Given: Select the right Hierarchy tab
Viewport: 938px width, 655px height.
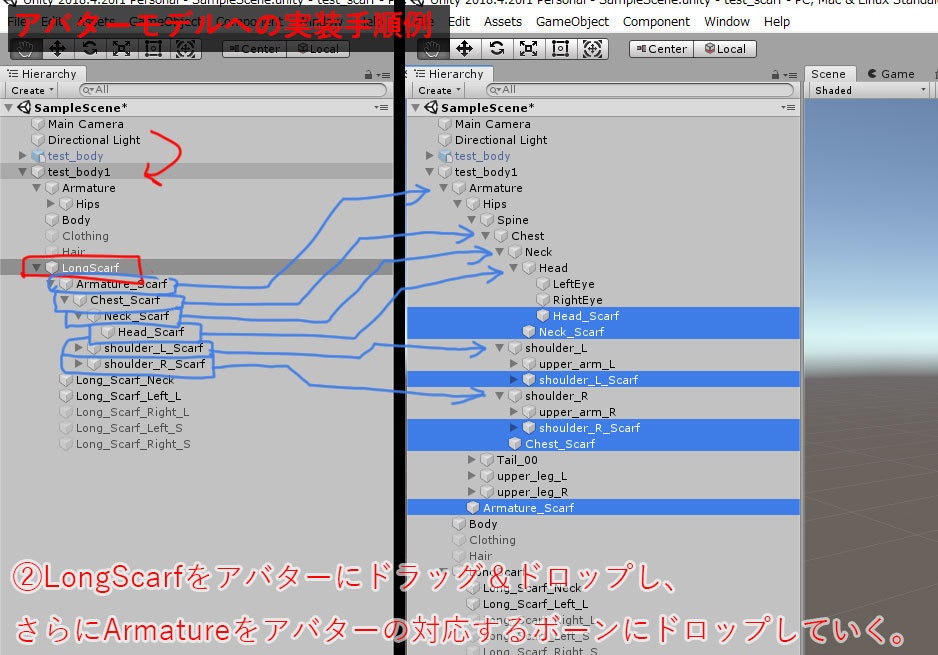Looking at the screenshot, I should pyautogui.click(x=449, y=74).
